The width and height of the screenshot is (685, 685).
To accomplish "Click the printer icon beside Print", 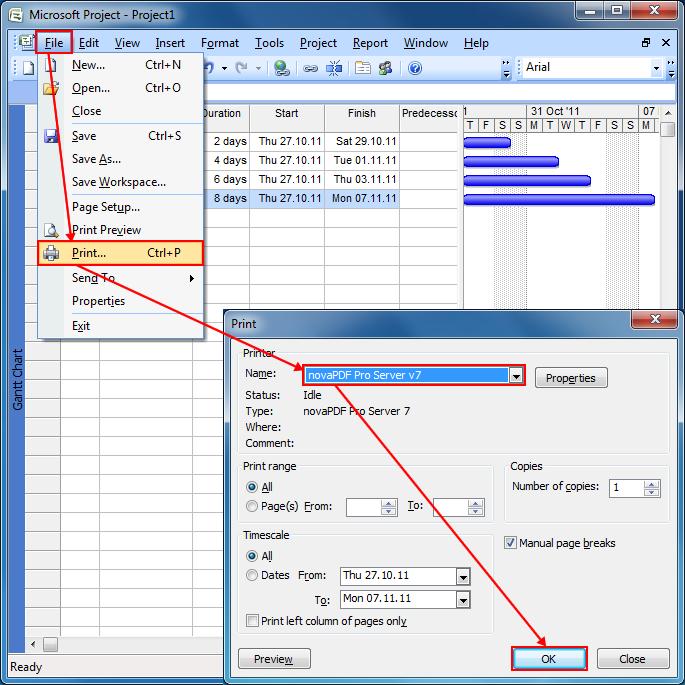I will click(51, 253).
